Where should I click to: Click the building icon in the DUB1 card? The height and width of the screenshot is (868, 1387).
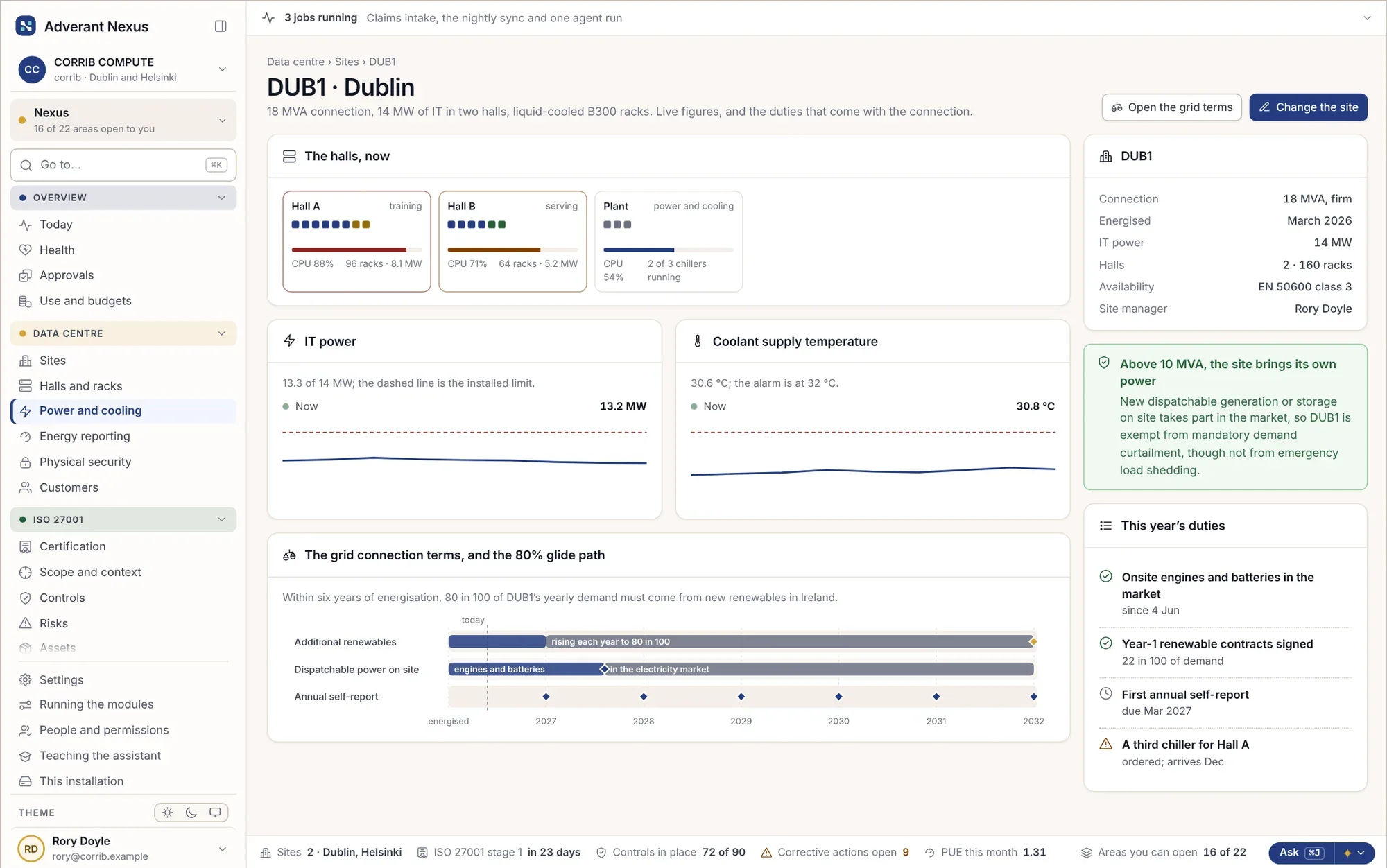click(x=1106, y=157)
